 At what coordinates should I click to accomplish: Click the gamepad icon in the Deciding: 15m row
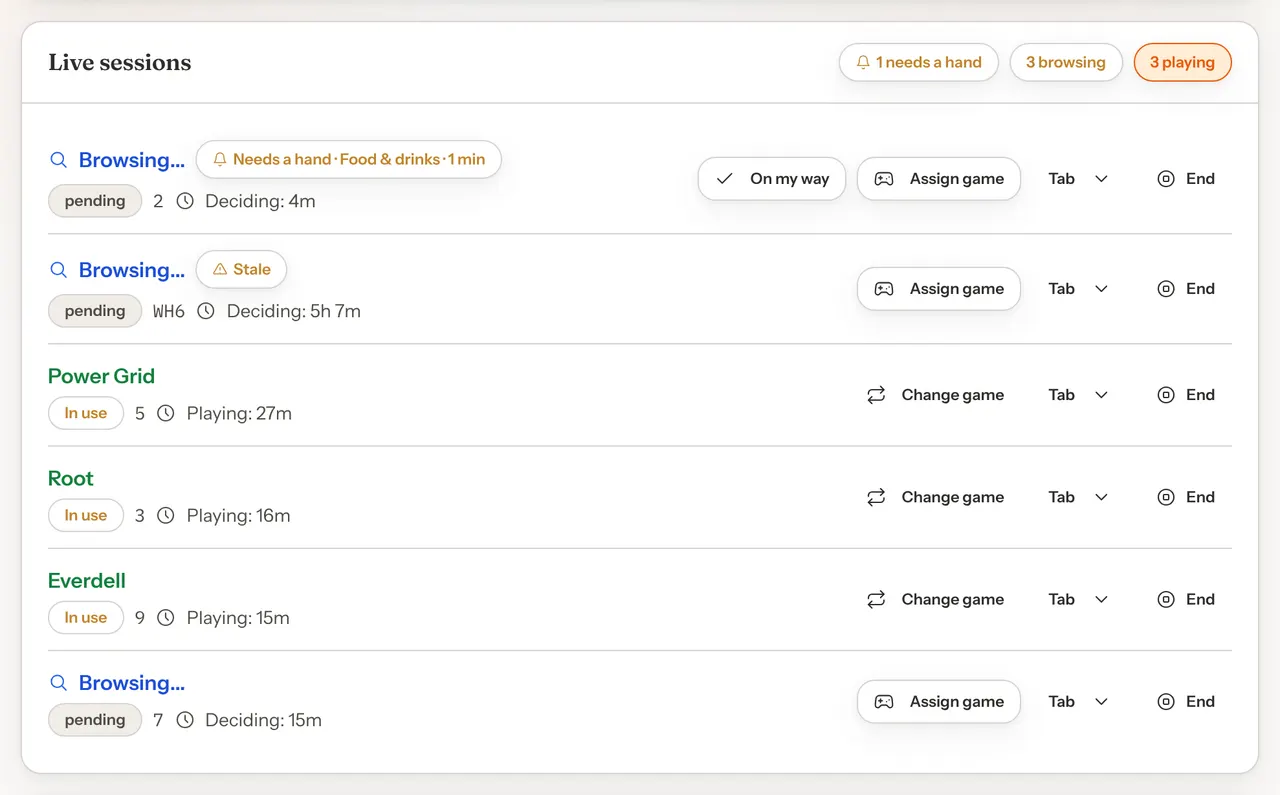pyautogui.click(x=884, y=702)
